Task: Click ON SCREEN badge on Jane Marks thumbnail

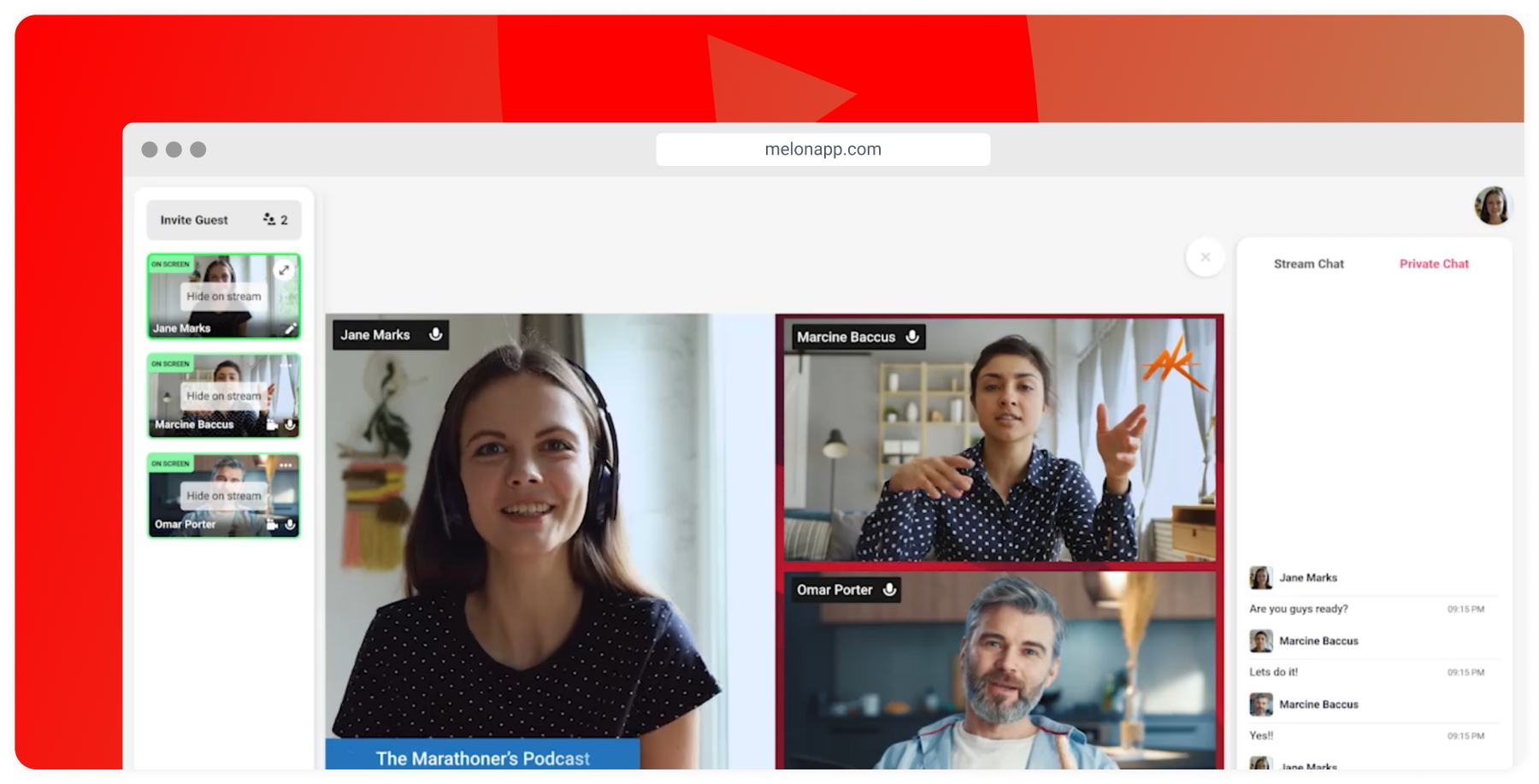Action: coord(170,264)
